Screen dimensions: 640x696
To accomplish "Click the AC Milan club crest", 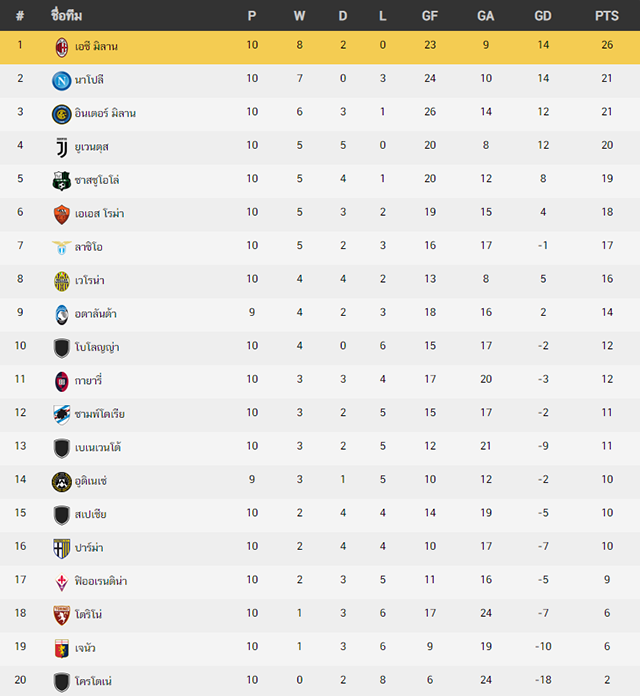I will click(x=62, y=47).
